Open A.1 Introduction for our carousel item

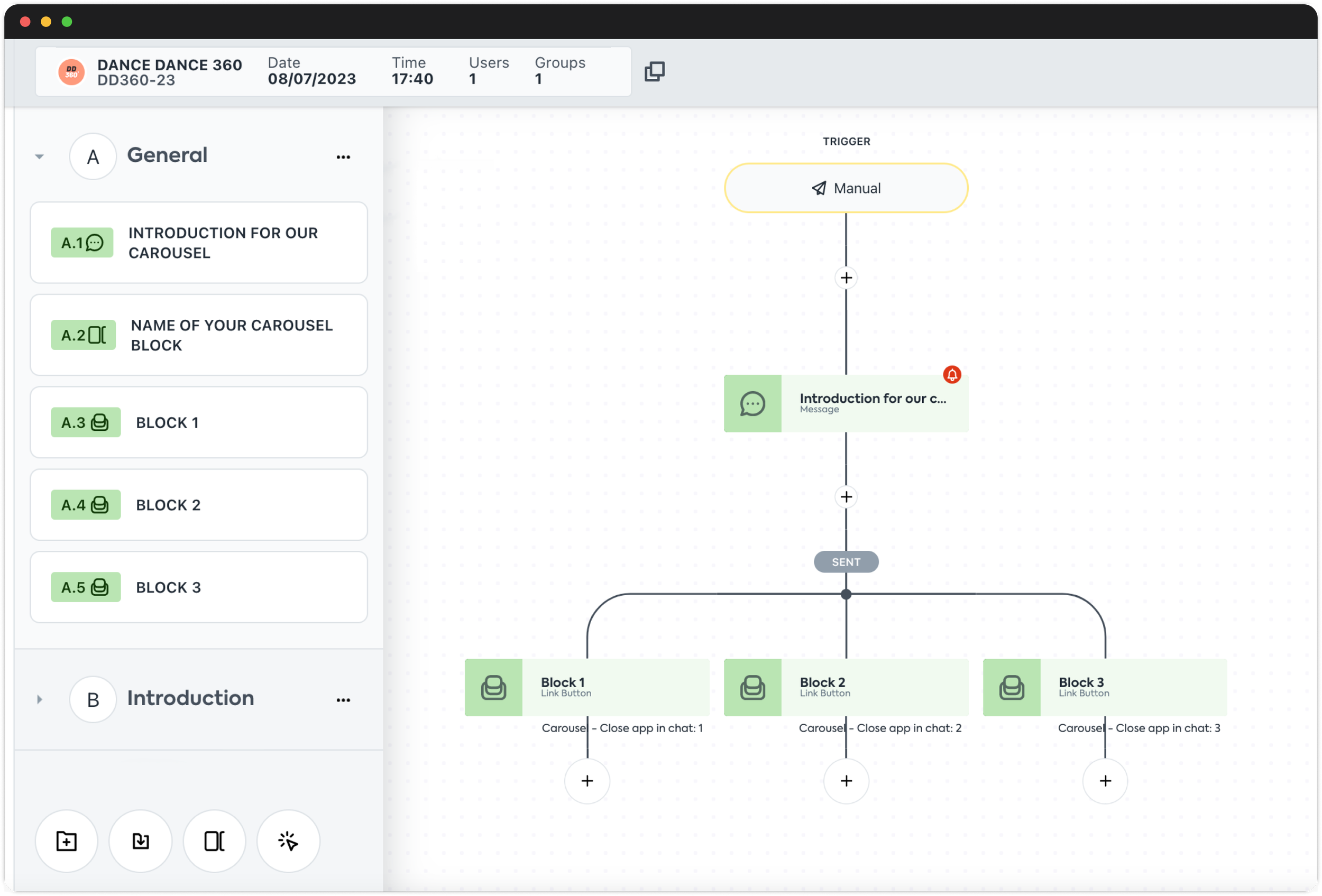pyautogui.click(x=199, y=243)
